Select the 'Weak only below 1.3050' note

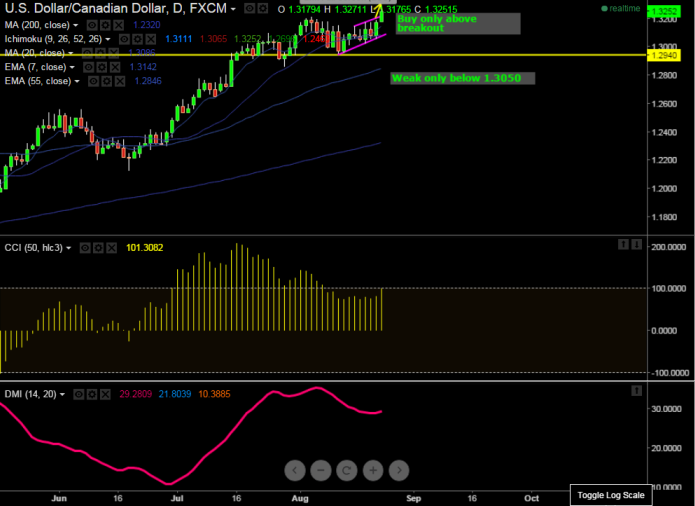[462, 78]
